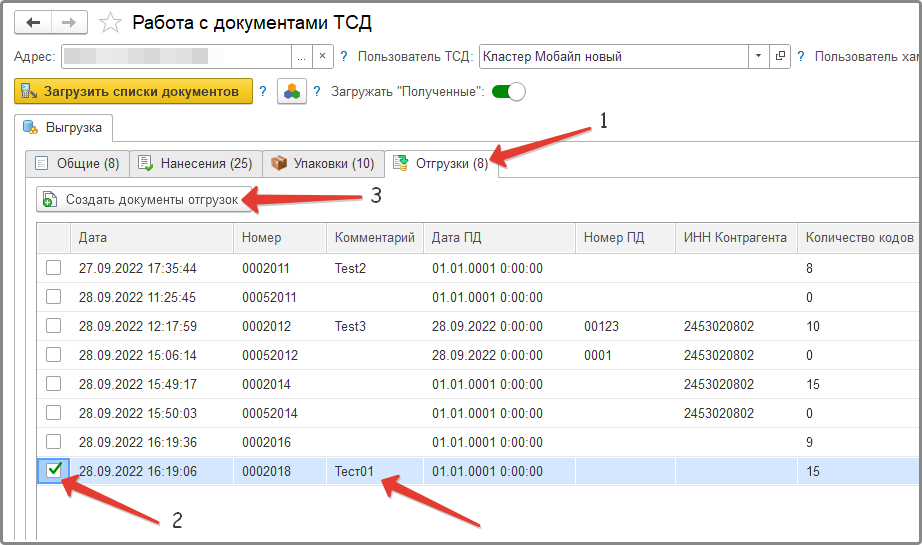
Task: Click the Кластер Мобайл новый field
Action: click(x=614, y=56)
